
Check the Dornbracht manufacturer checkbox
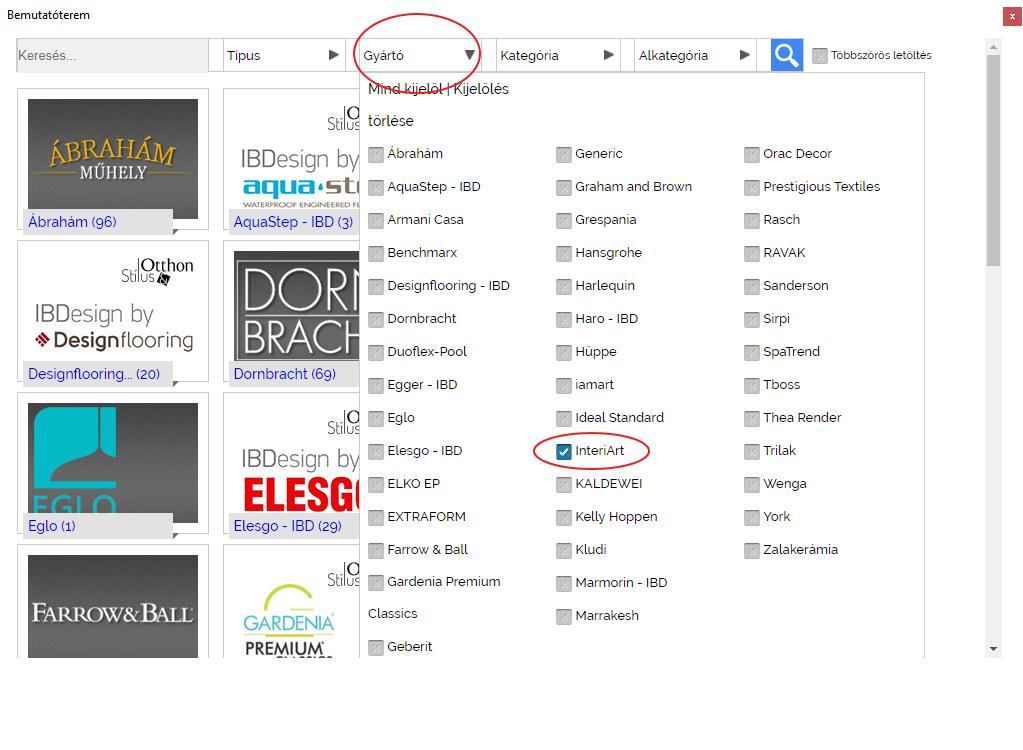click(x=376, y=320)
